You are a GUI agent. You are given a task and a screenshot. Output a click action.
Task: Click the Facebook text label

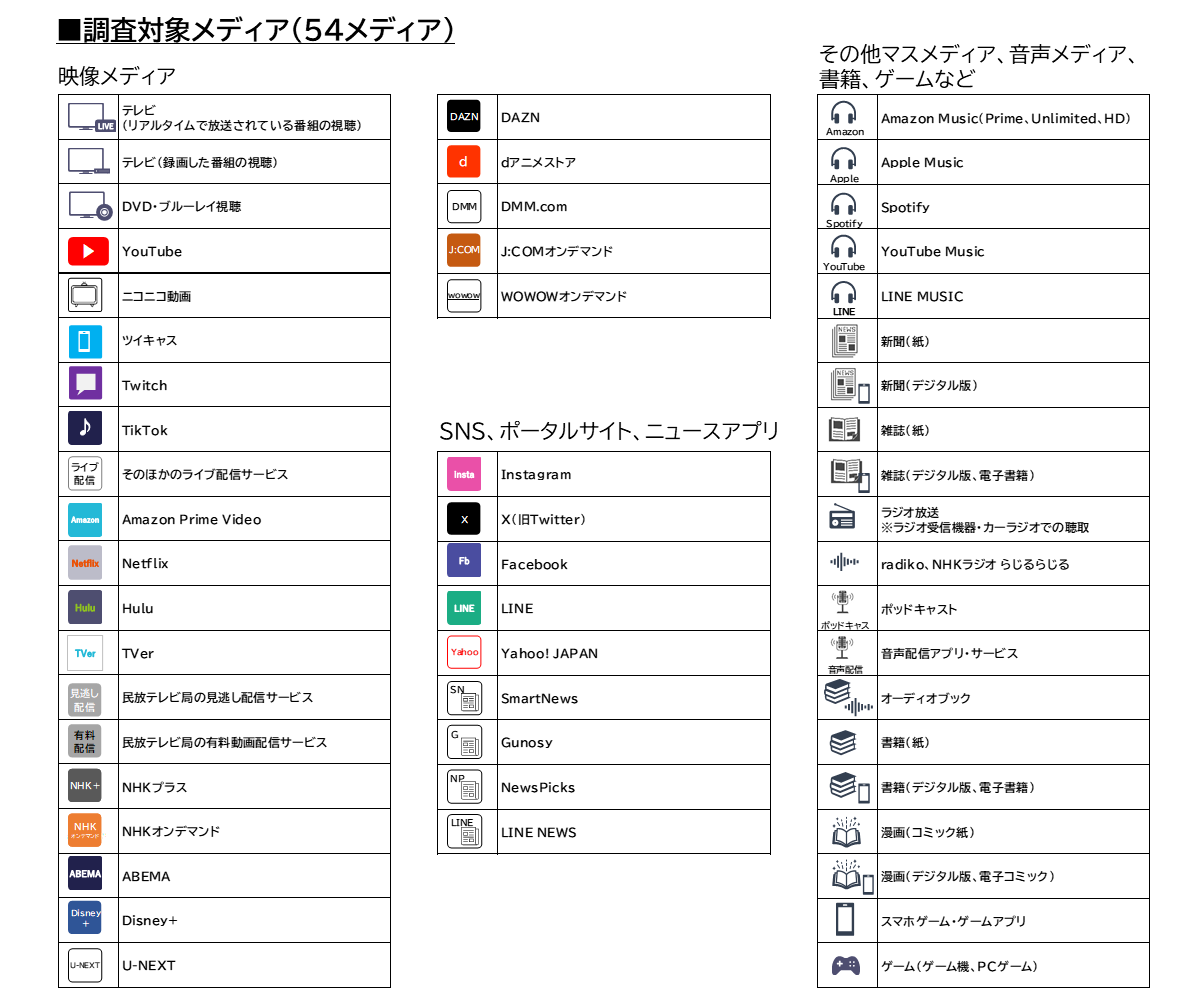534,564
